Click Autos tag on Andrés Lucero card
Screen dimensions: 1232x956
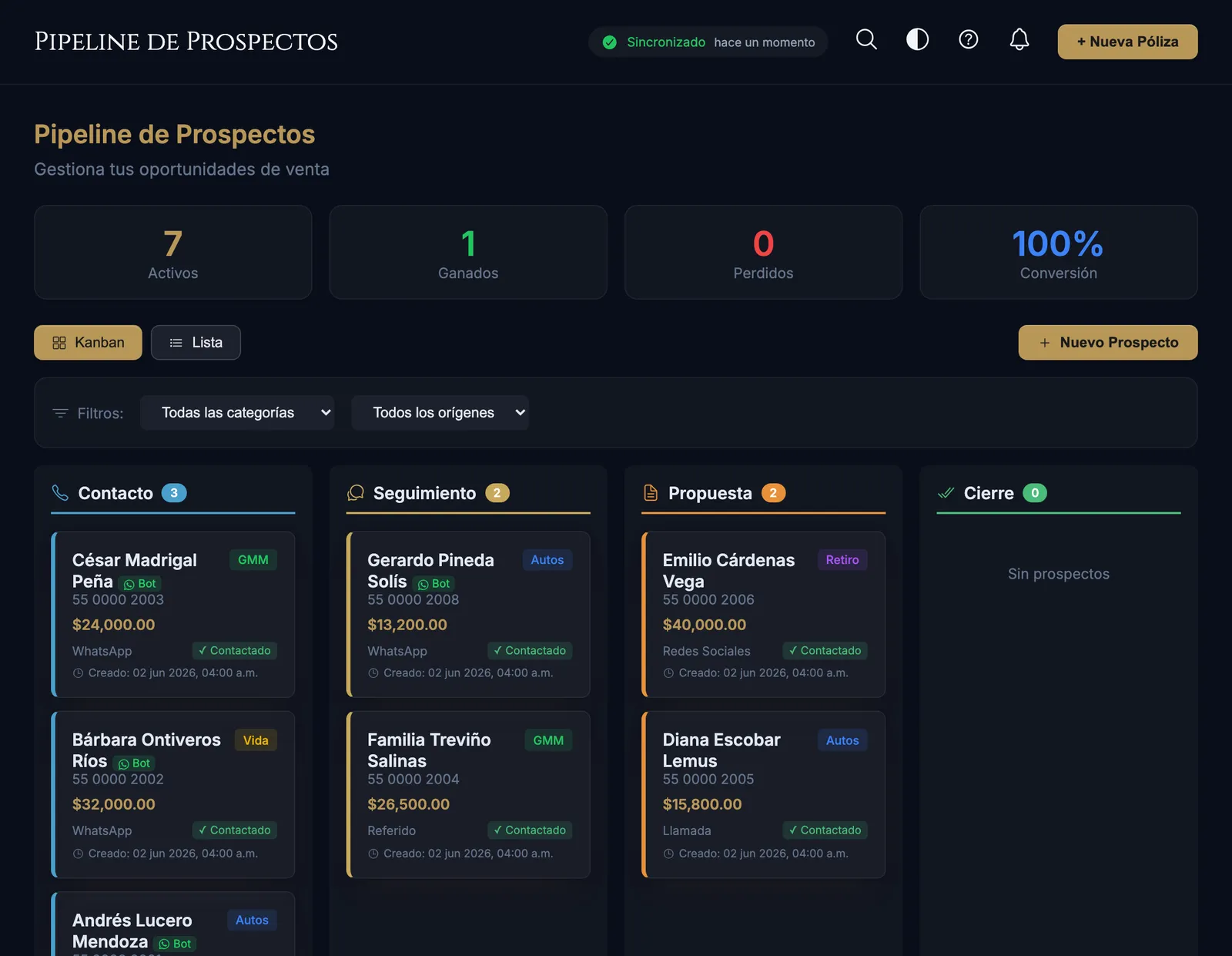coord(252,920)
